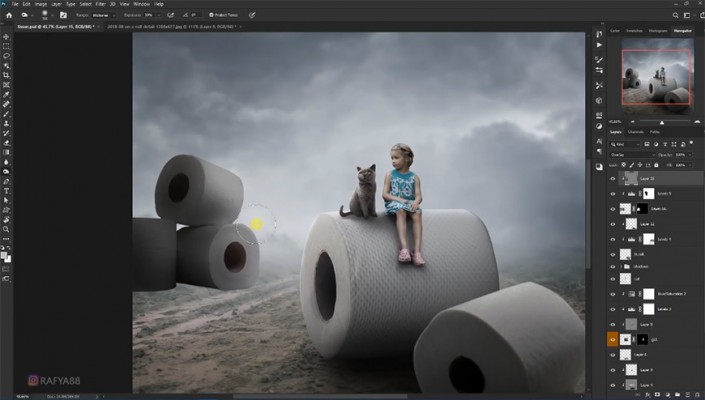Viewport: 705px width, 400px height.
Task: Open the Window menu
Action: pyautogui.click(x=141, y=4)
